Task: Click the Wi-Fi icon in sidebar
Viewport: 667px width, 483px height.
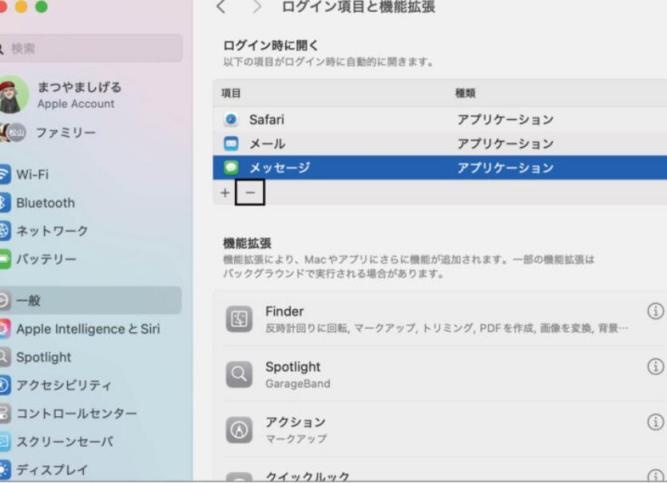Action: click(x=4, y=174)
